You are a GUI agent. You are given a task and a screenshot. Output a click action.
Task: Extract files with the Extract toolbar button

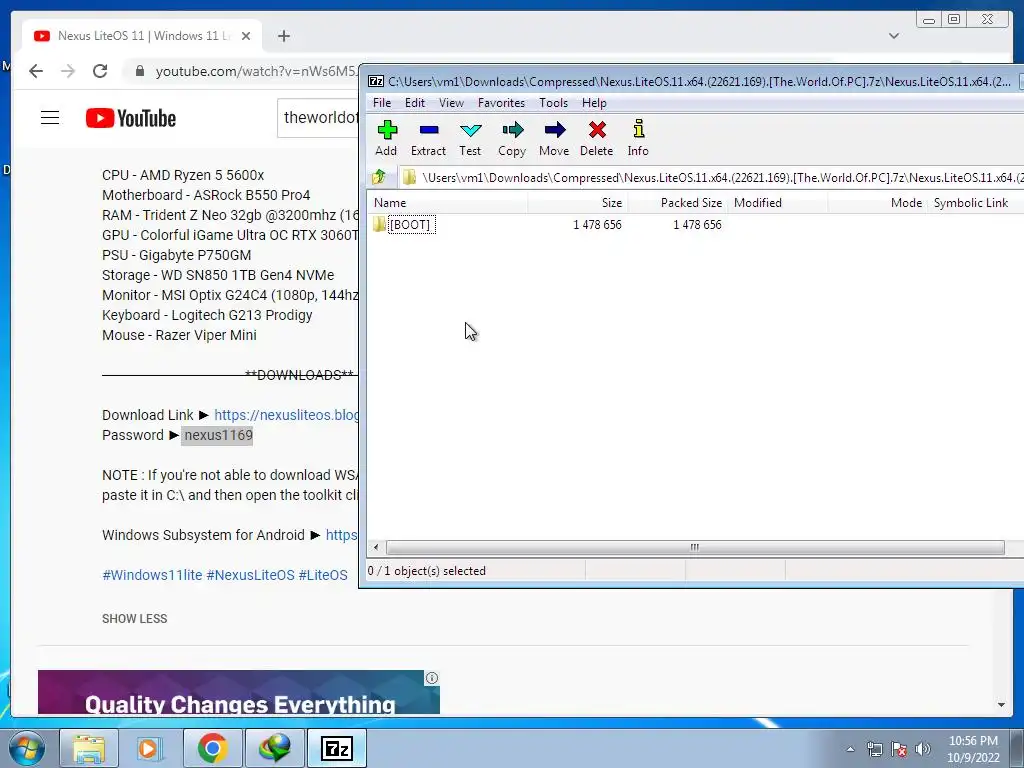click(428, 138)
